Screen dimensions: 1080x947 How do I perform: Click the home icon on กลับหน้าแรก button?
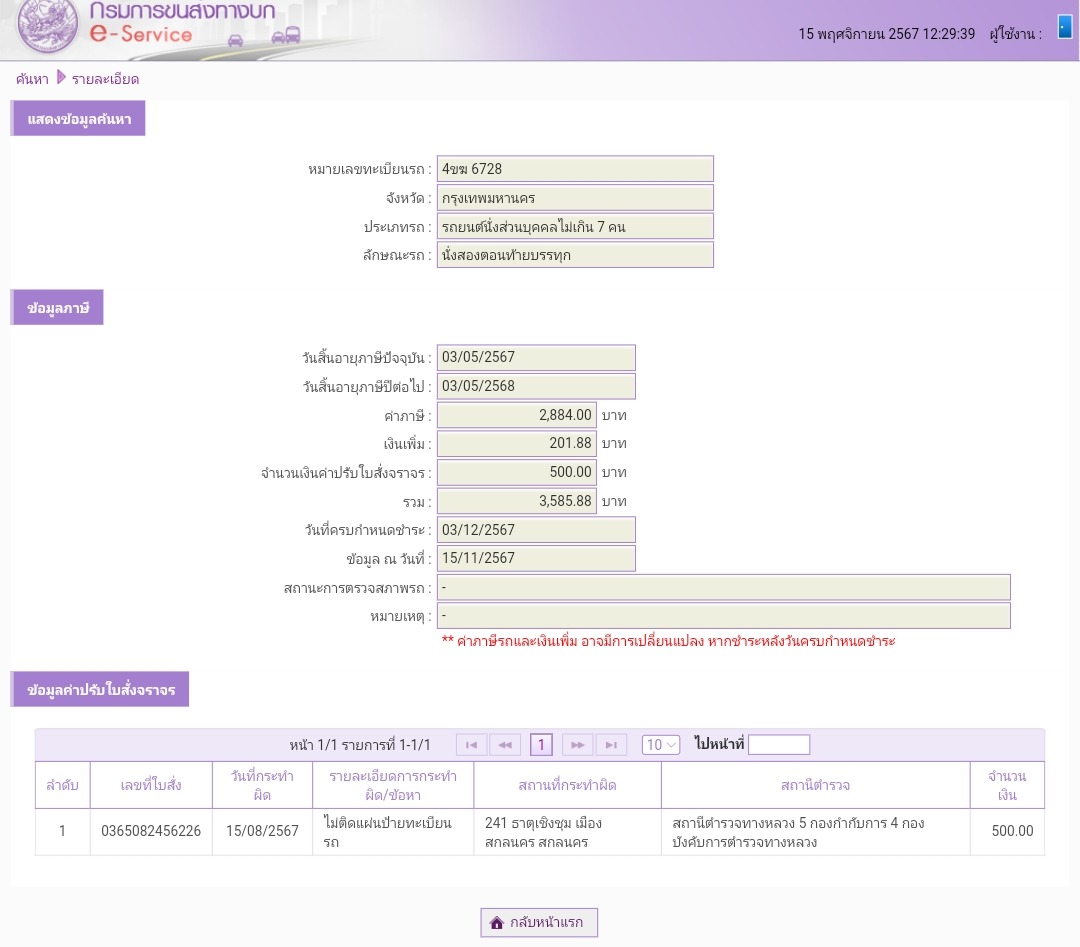point(497,922)
